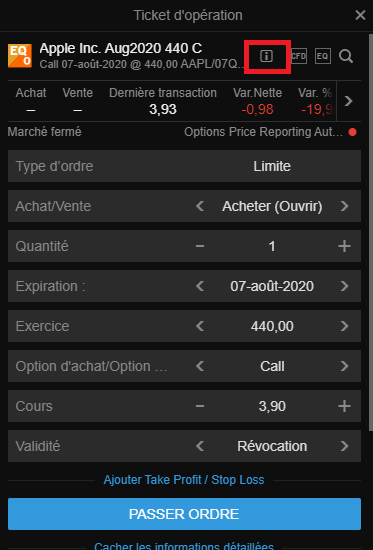Click the EQ stock instrument icon
373x550 pixels.
click(322, 56)
